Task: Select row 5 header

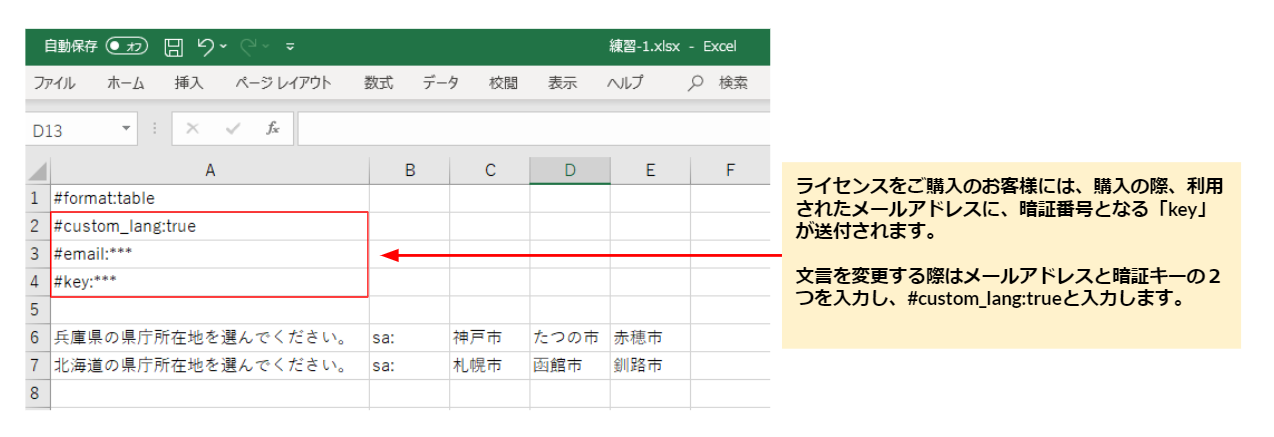Action: click(x=38, y=310)
